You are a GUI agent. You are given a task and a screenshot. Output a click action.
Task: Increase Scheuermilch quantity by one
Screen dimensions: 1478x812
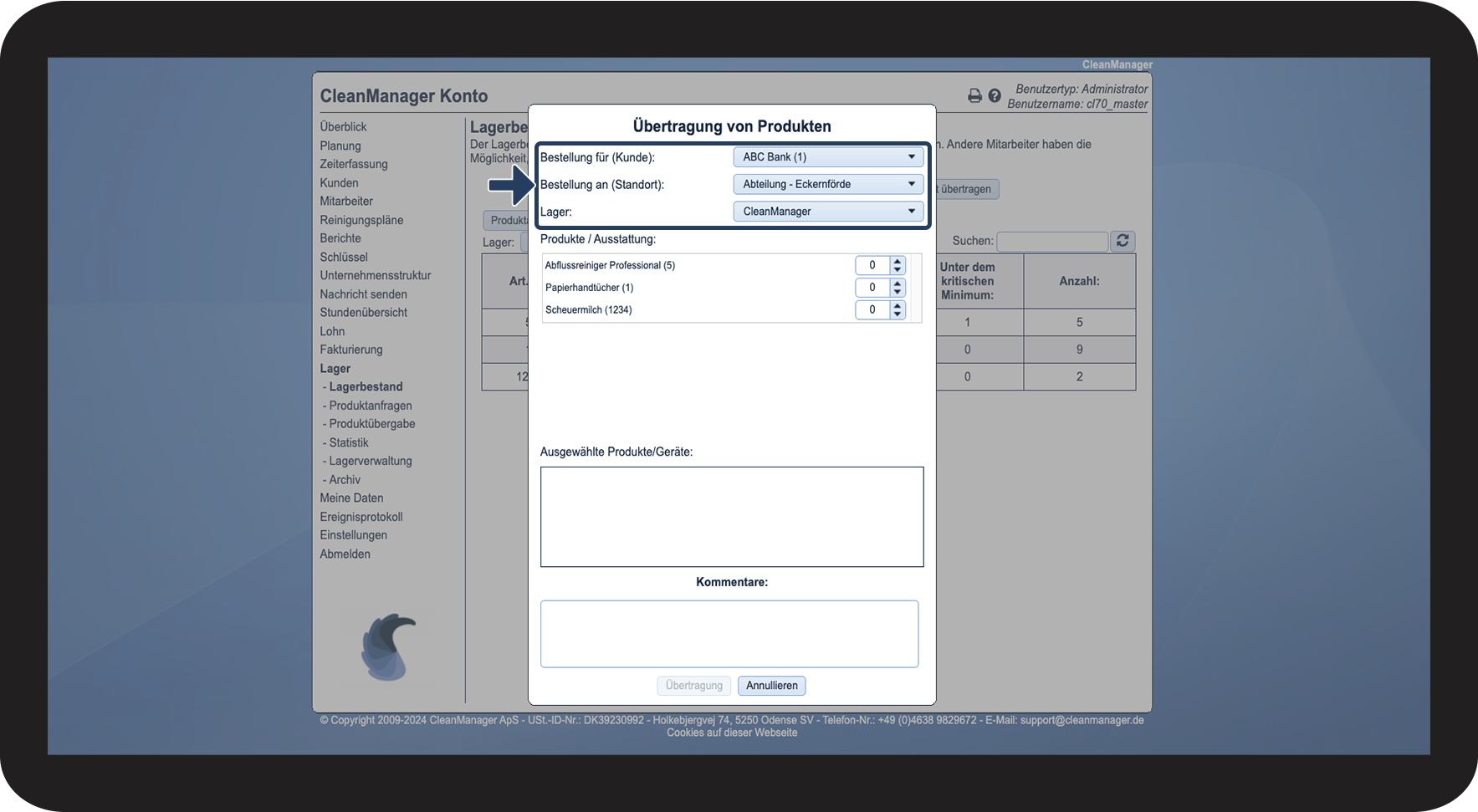point(898,305)
